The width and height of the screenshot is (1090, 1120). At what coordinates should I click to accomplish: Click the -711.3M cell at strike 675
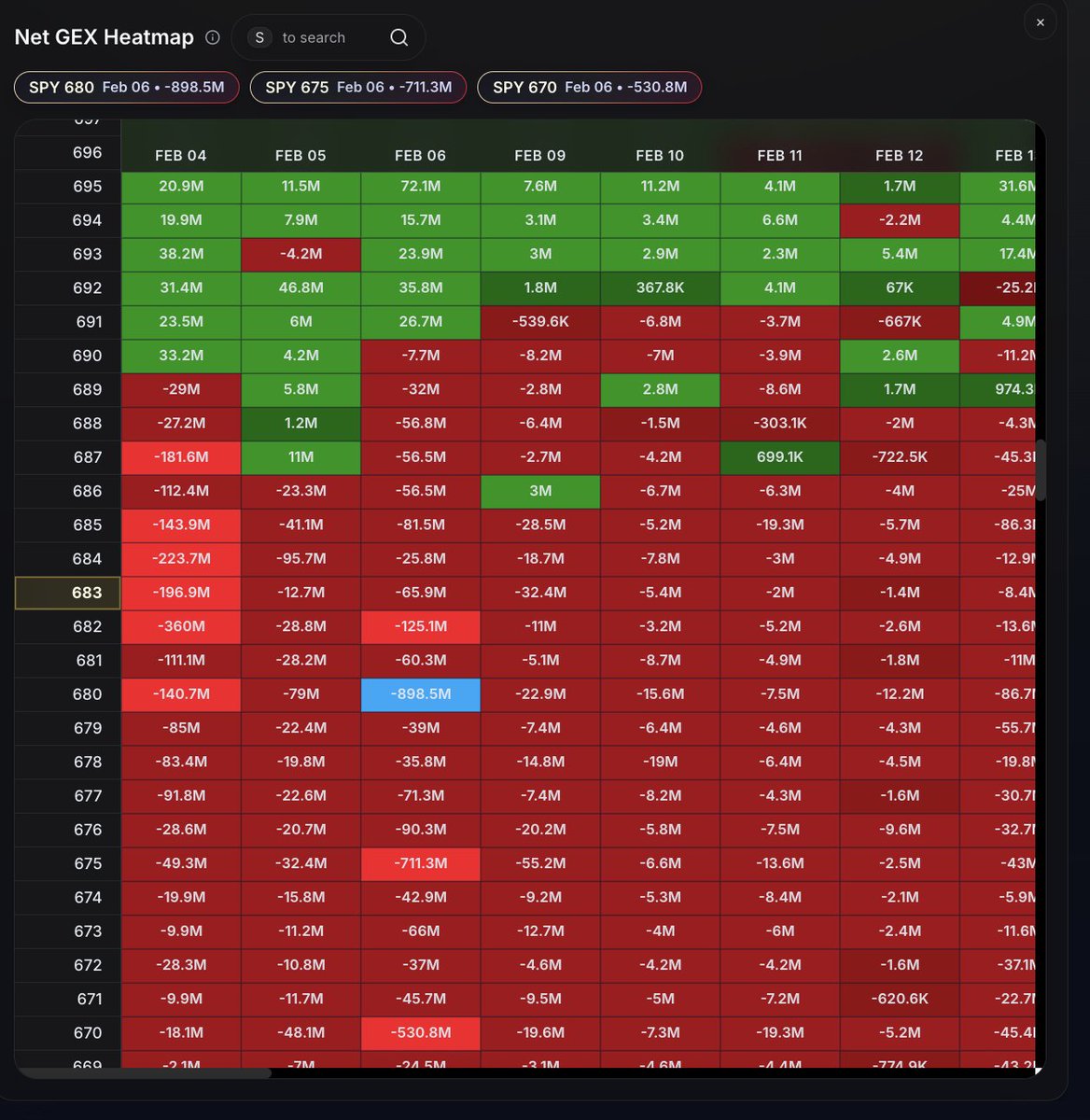click(x=421, y=863)
